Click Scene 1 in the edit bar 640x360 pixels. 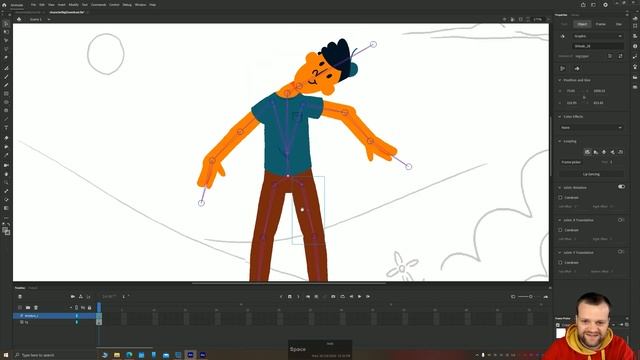pos(36,19)
